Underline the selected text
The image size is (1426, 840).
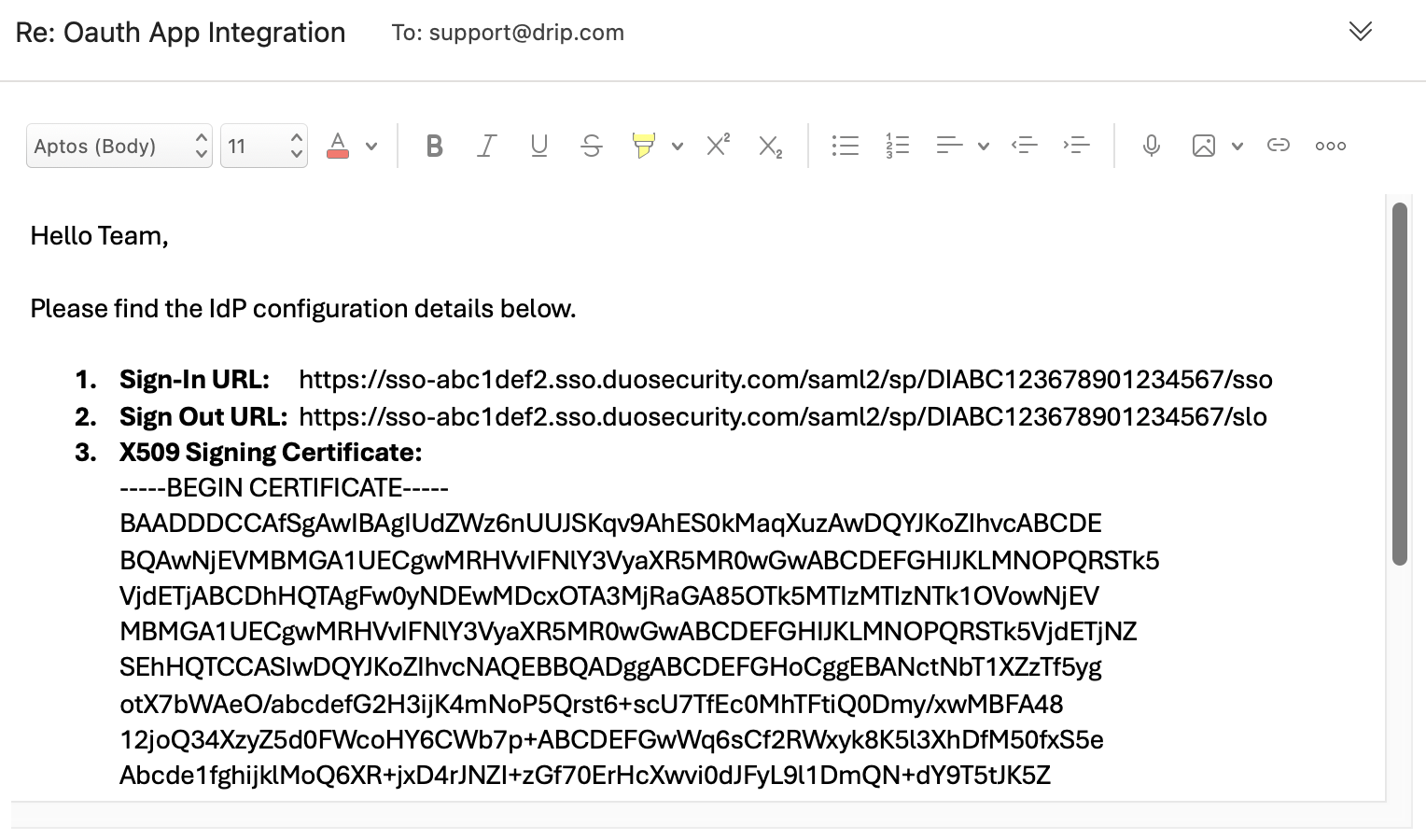538,145
